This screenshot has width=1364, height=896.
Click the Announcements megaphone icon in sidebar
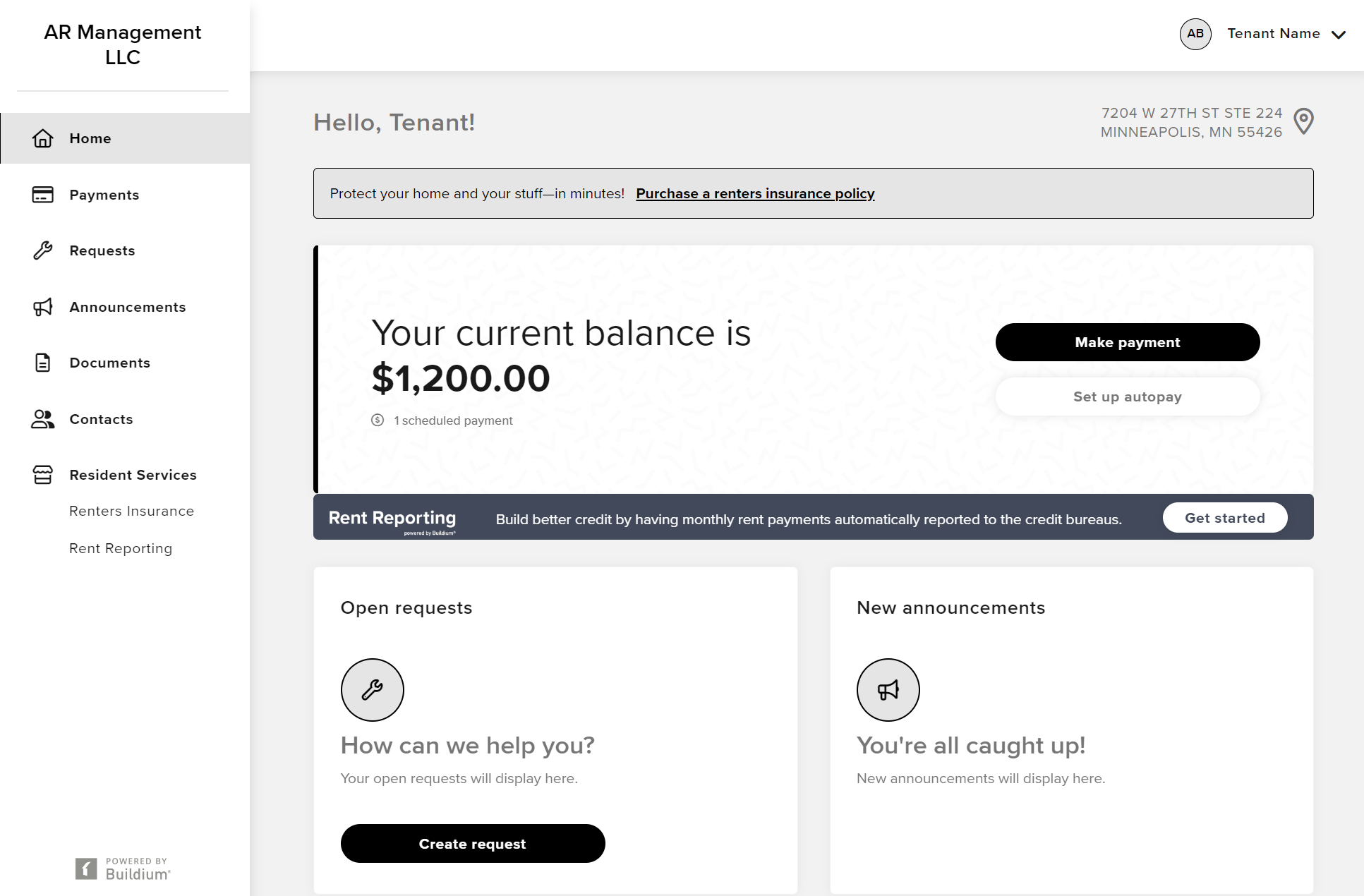tap(43, 307)
